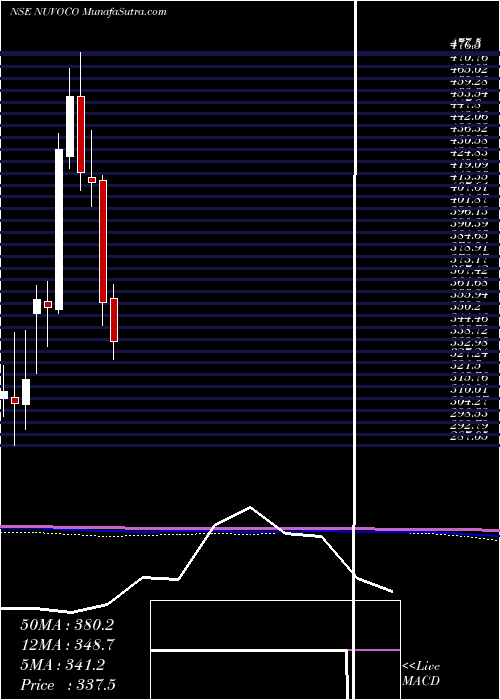Click the NSE NUVOCO MunafaSutra.com title

click(88, 12)
